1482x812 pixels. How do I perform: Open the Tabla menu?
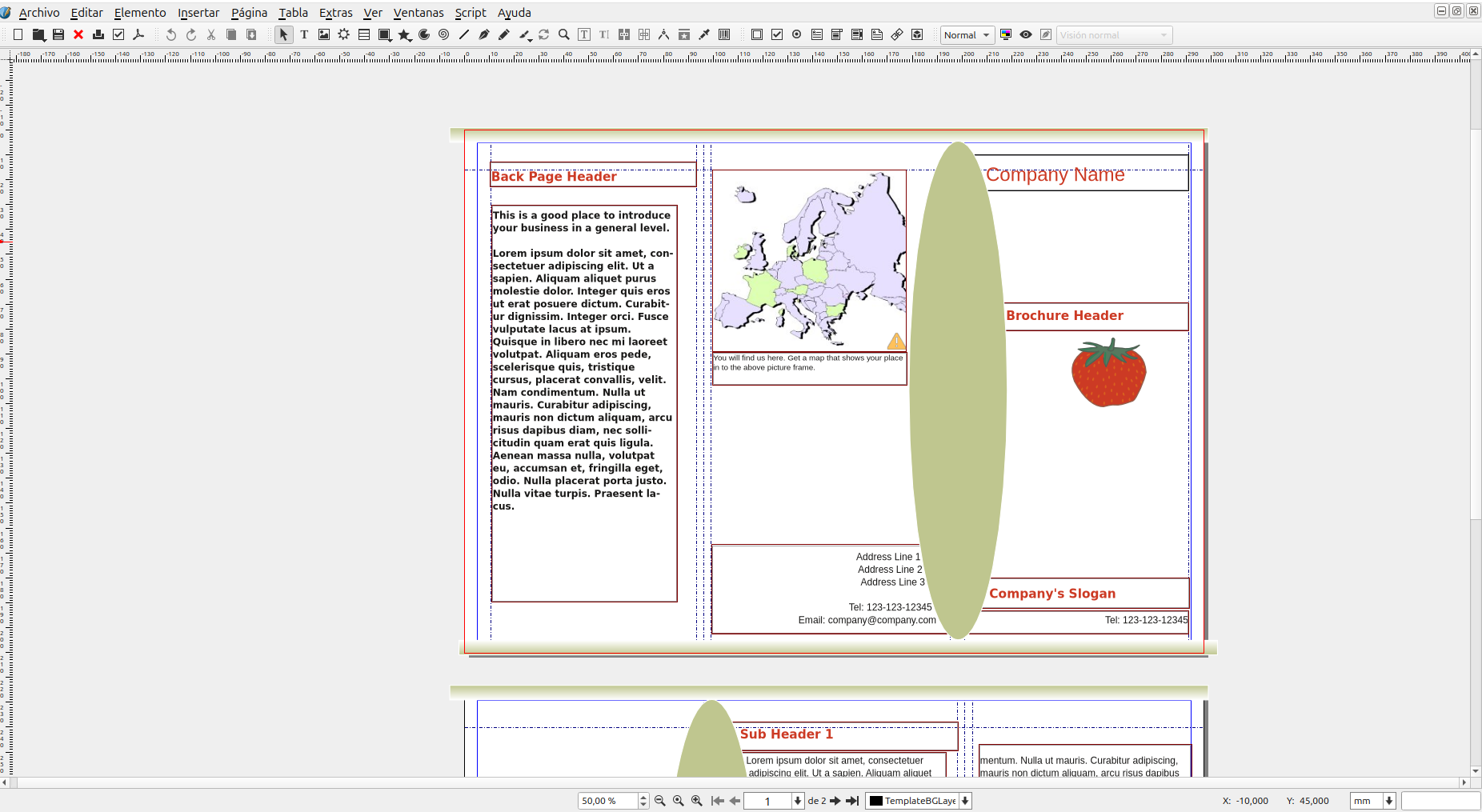coord(293,12)
